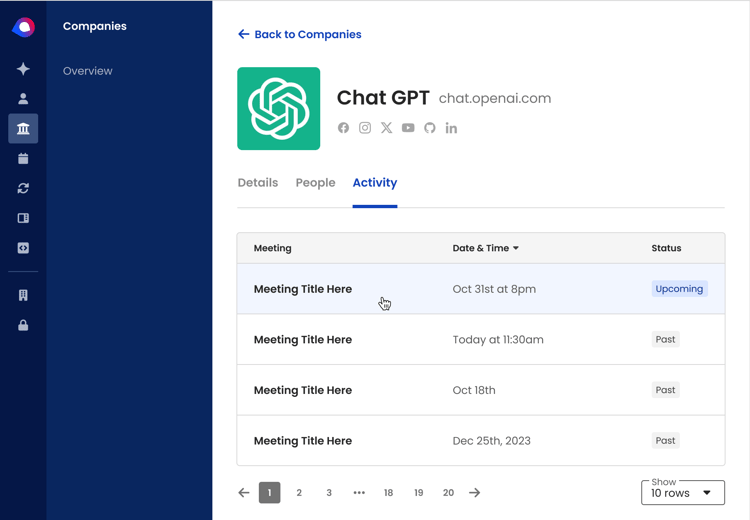Open the sparkle AI icon in sidebar
The height and width of the screenshot is (520, 750).
[x=23, y=69]
